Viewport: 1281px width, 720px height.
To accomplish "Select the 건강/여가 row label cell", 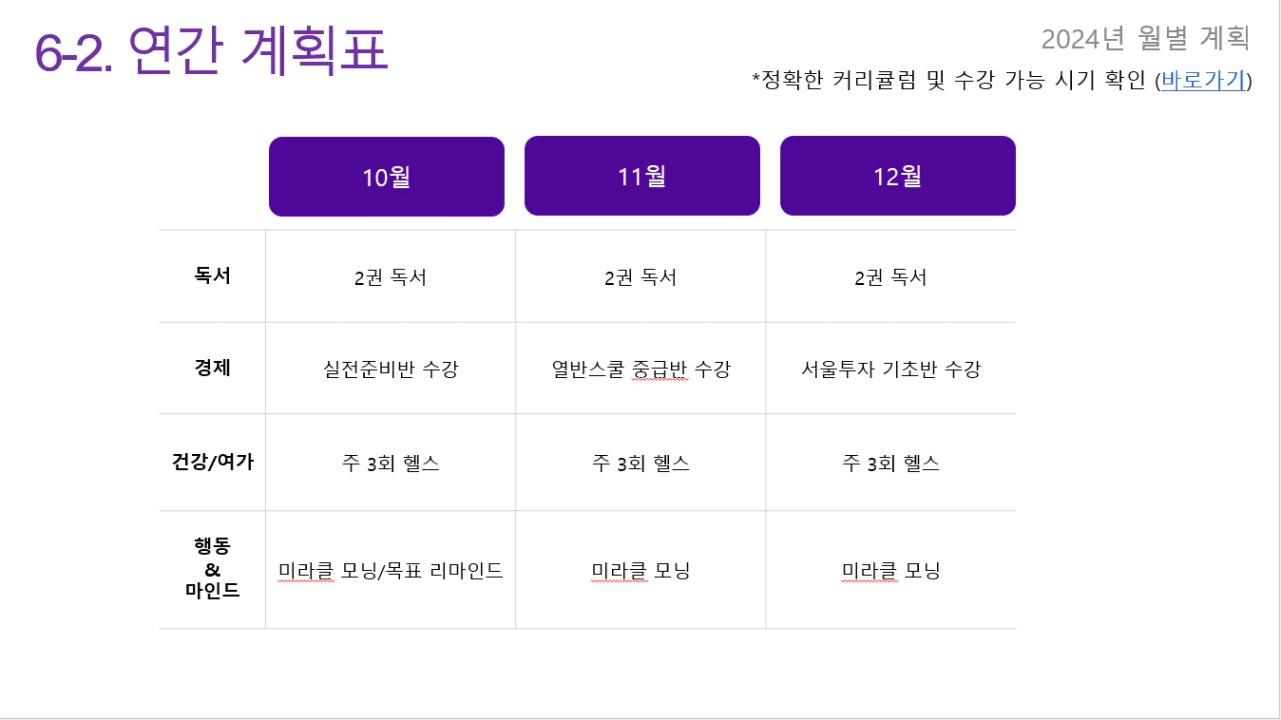I will tap(212, 463).
